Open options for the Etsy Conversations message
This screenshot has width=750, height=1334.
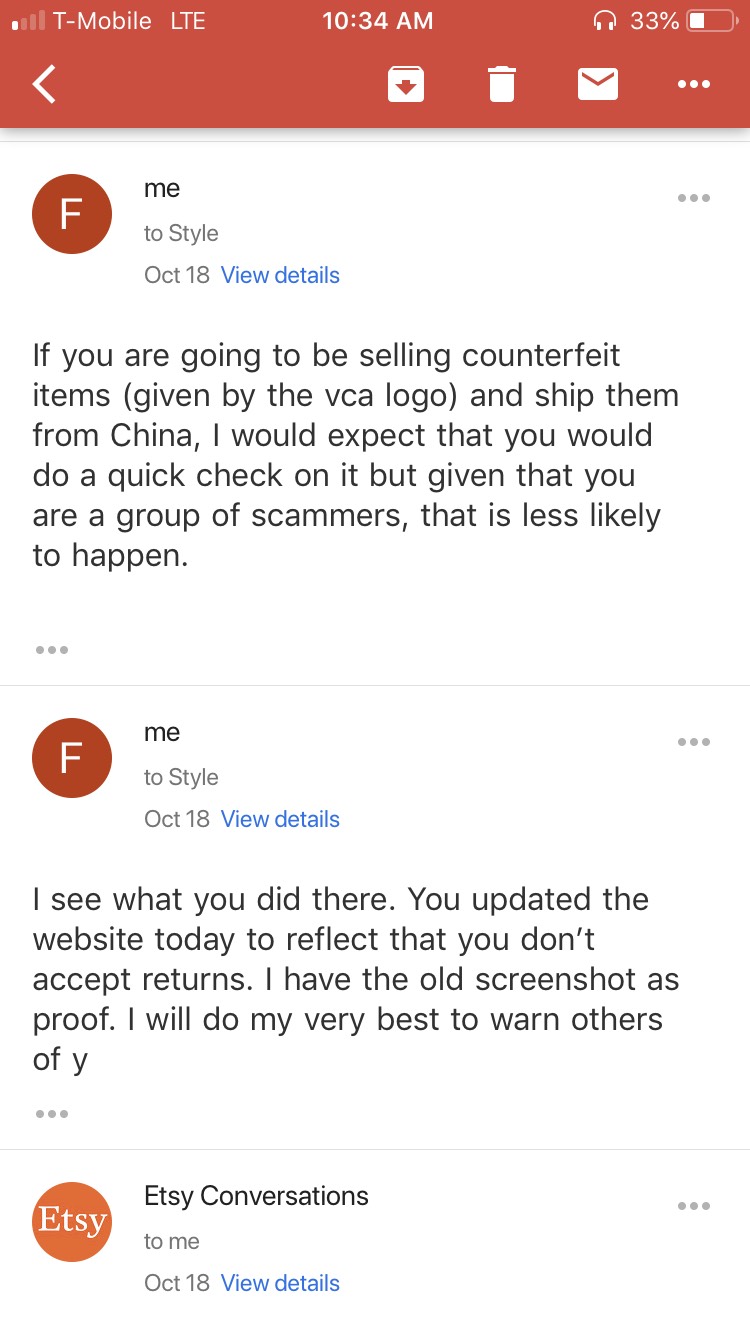693,1206
